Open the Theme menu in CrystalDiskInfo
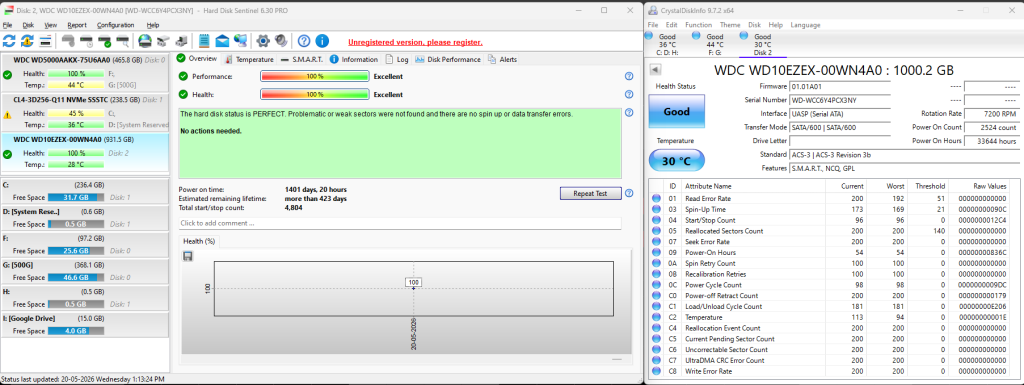This screenshot has height=385, width=1024. (x=730, y=25)
